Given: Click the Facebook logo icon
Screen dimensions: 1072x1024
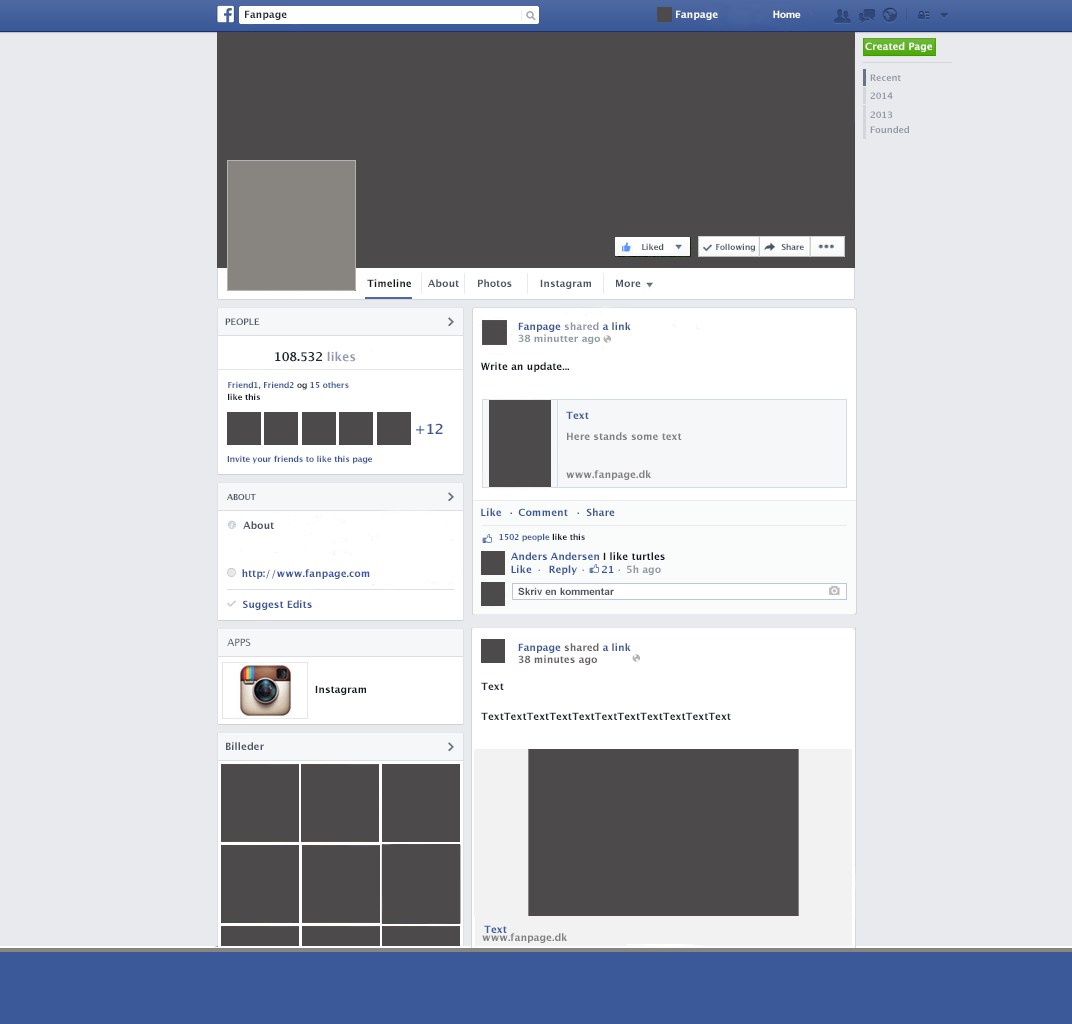Looking at the screenshot, I should [x=226, y=14].
